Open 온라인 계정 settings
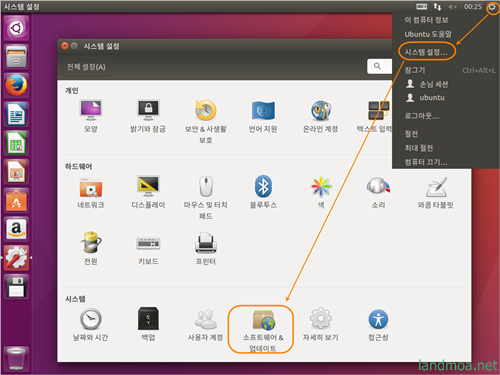 [x=321, y=116]
